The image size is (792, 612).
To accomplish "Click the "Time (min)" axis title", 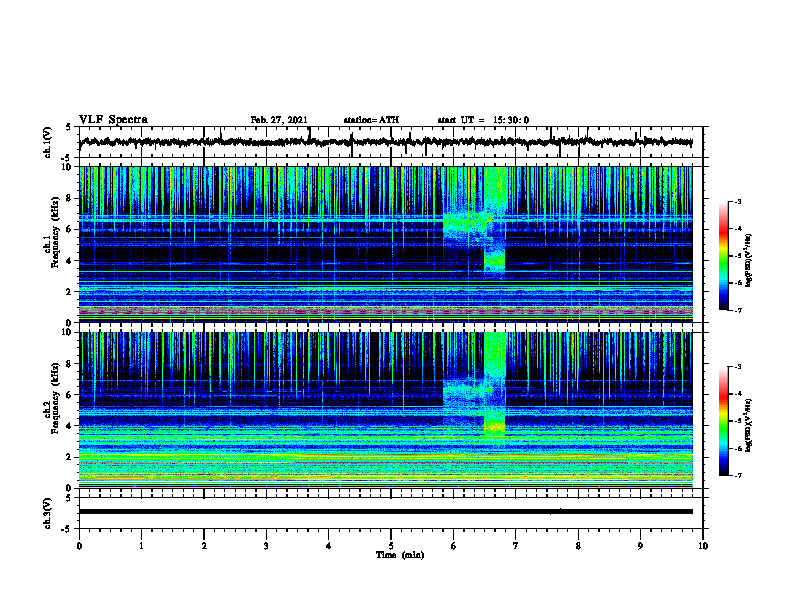I will pos(400,555).
